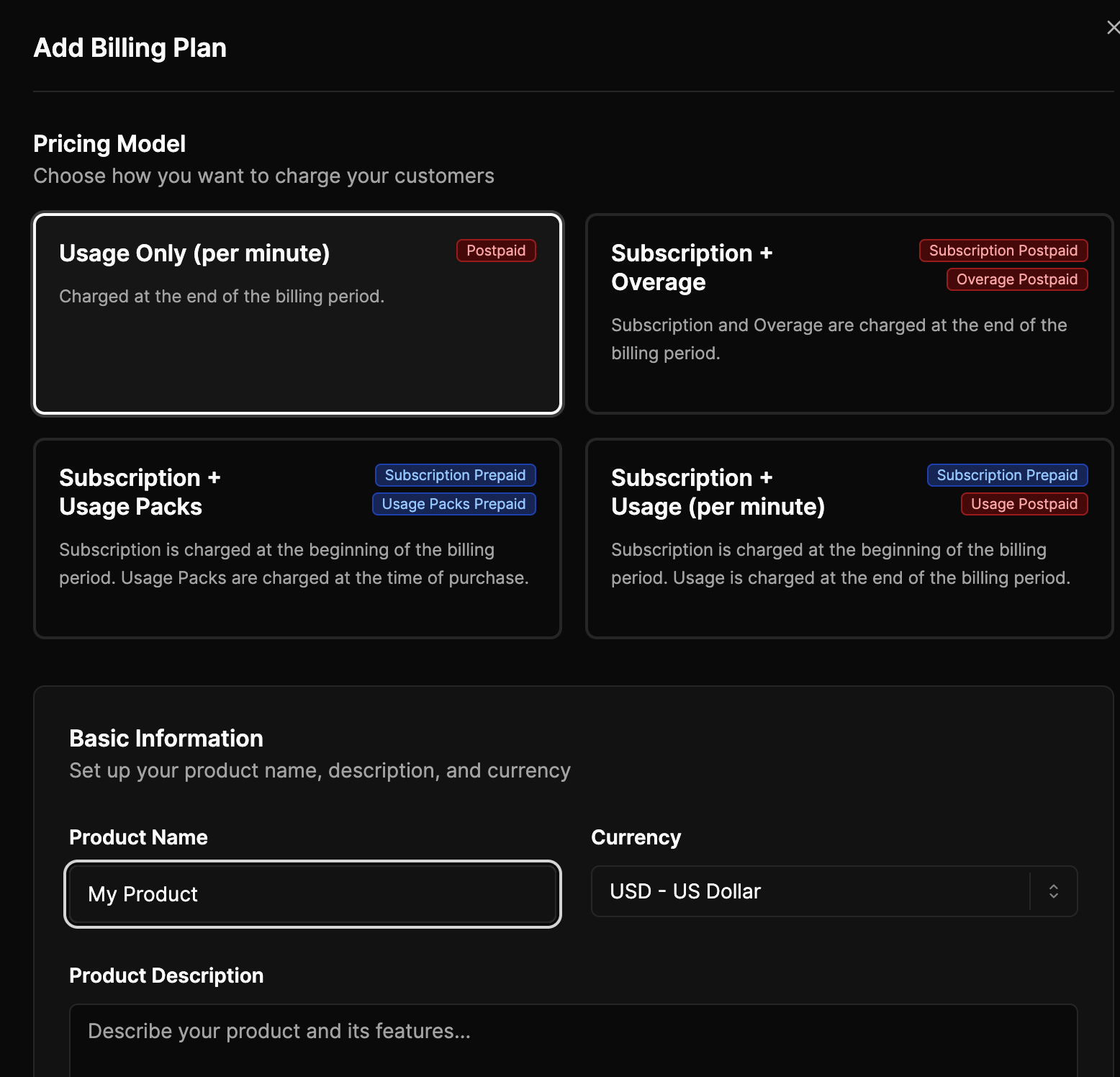Select the Usage Only (per minute) pricing model
The width and height of the screenshot is (1120, 1077).
click(x=297, y=314)
